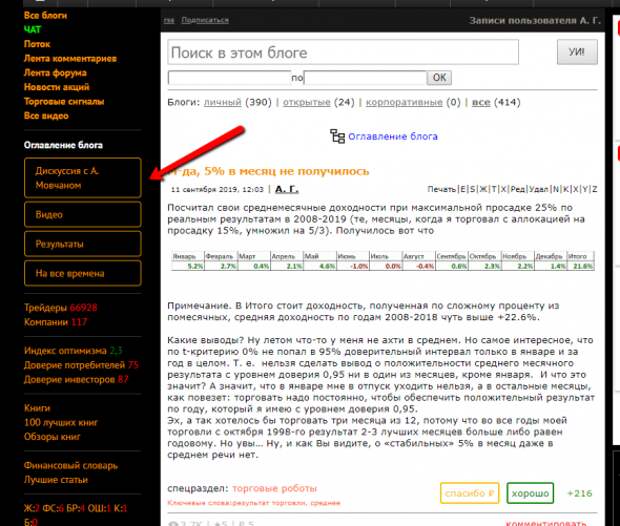Click the monthly returns table image
620x526 pixels.
point(382,261)
